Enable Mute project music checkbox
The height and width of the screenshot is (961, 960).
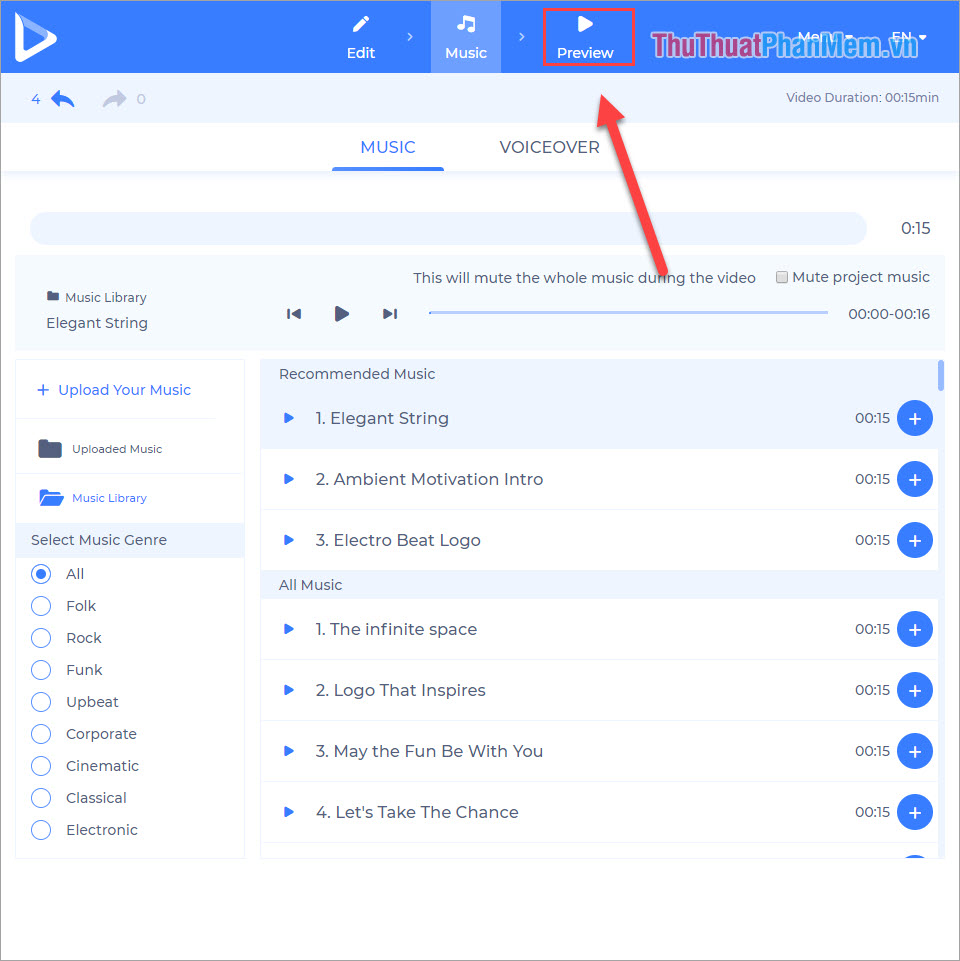click(783, 277)
